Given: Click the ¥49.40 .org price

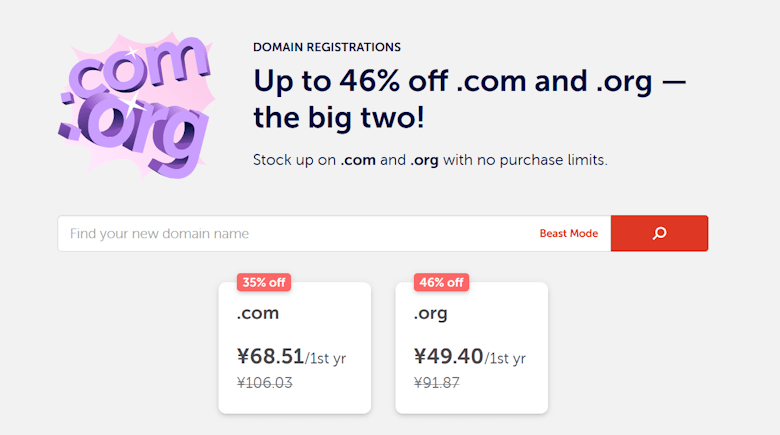Looking at the screenshot, I should pyautogui.click(x=448, y=356).
